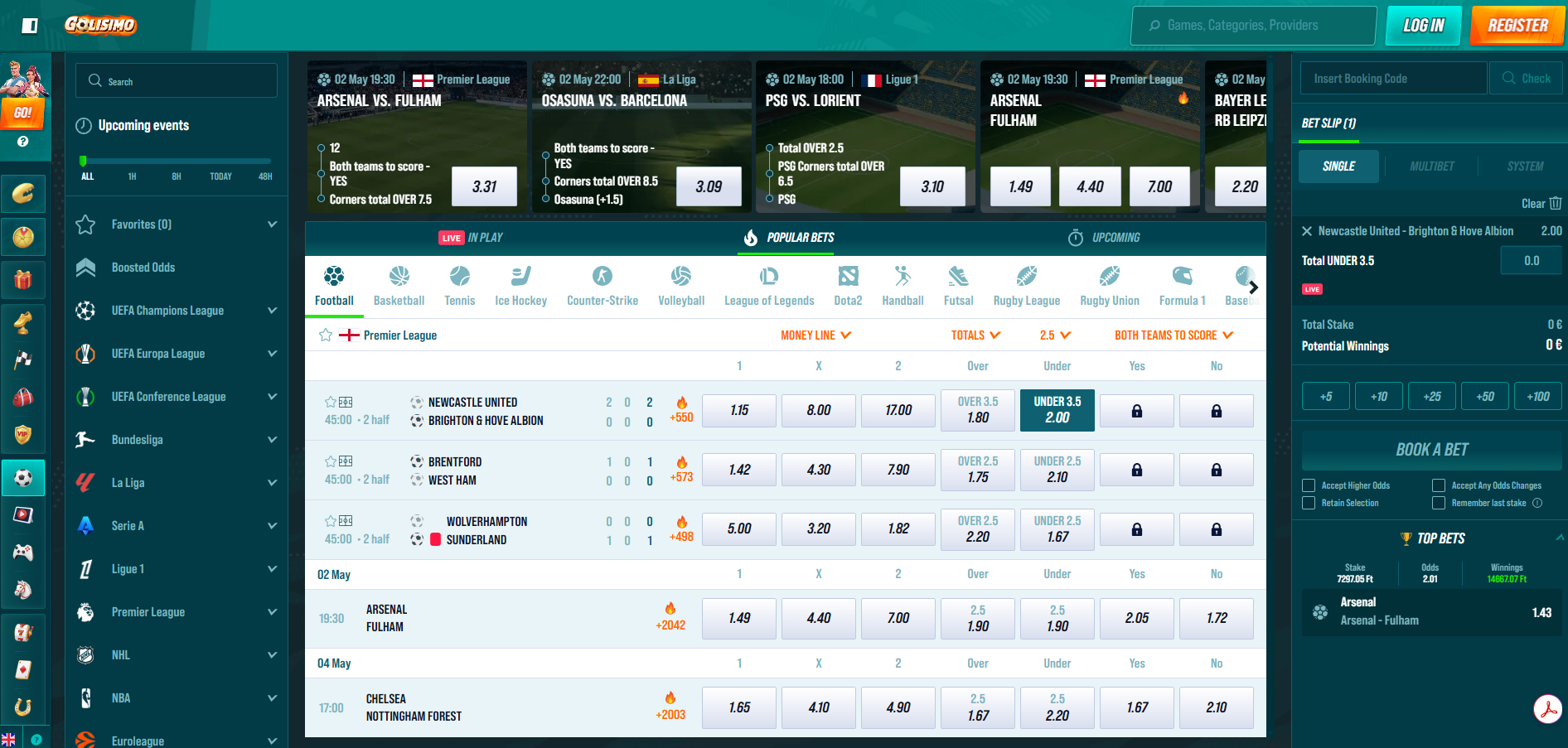Switch to the UPCOMING tab
The height and width of the screenshot is (748, 1568).
[x=1104, y=238]
